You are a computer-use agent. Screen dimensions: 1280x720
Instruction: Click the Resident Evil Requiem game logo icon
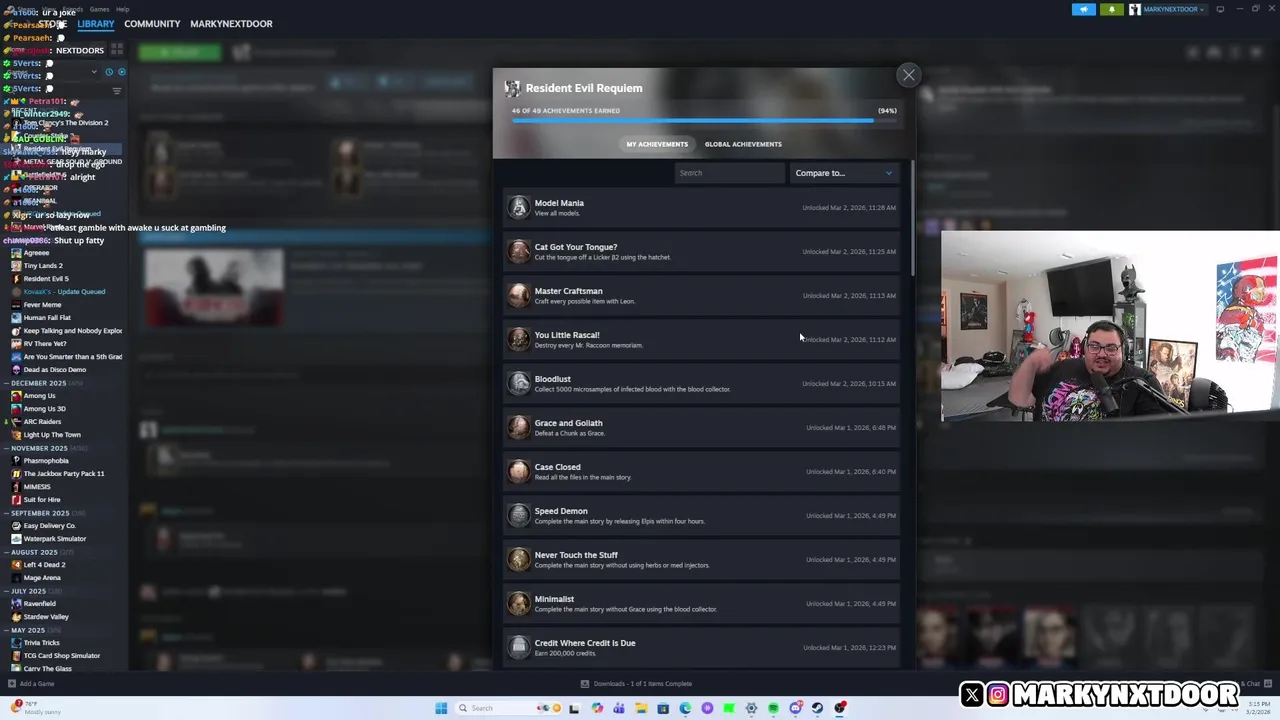(x=512, y=88)
